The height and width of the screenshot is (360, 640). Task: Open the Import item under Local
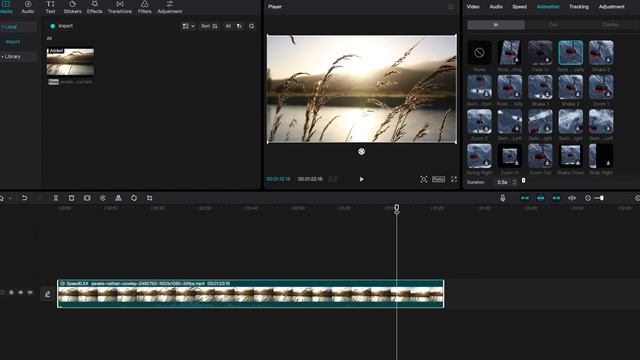13,42
